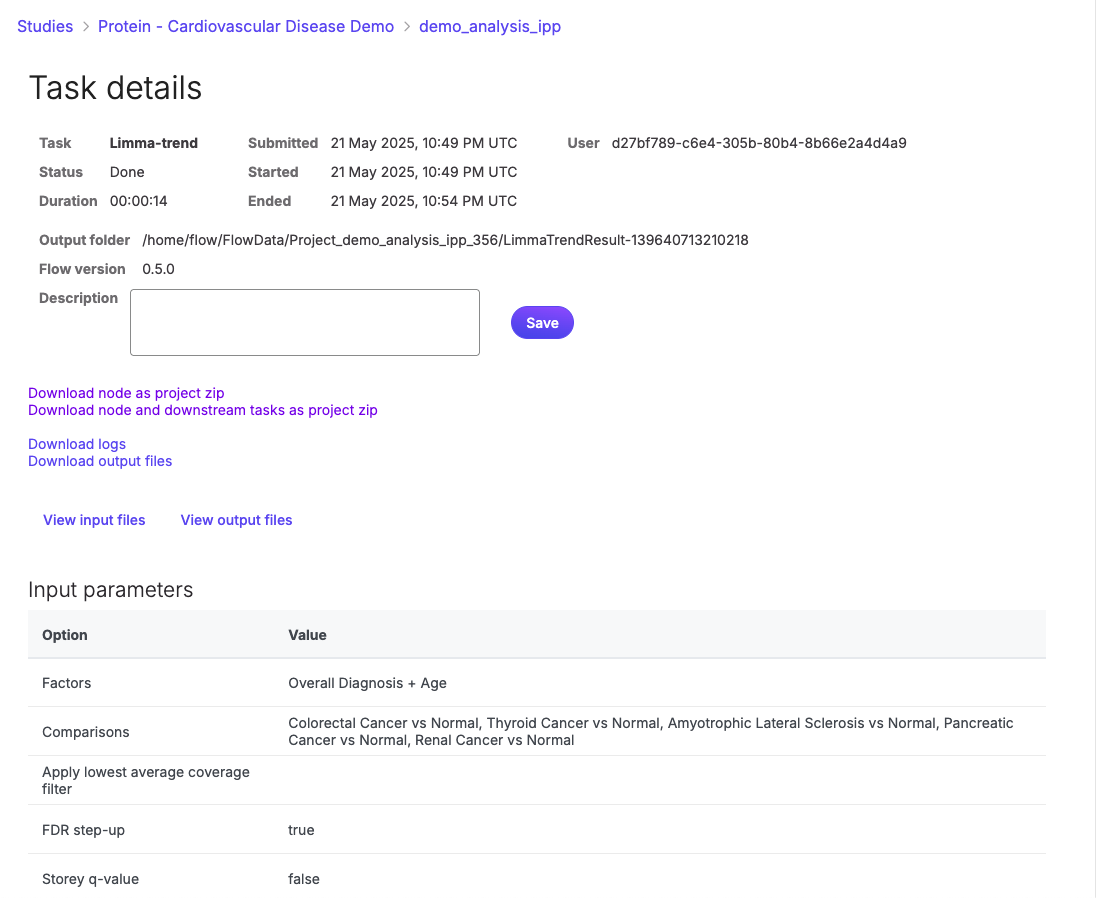Open the View input files tab

(x=94, y=520)
